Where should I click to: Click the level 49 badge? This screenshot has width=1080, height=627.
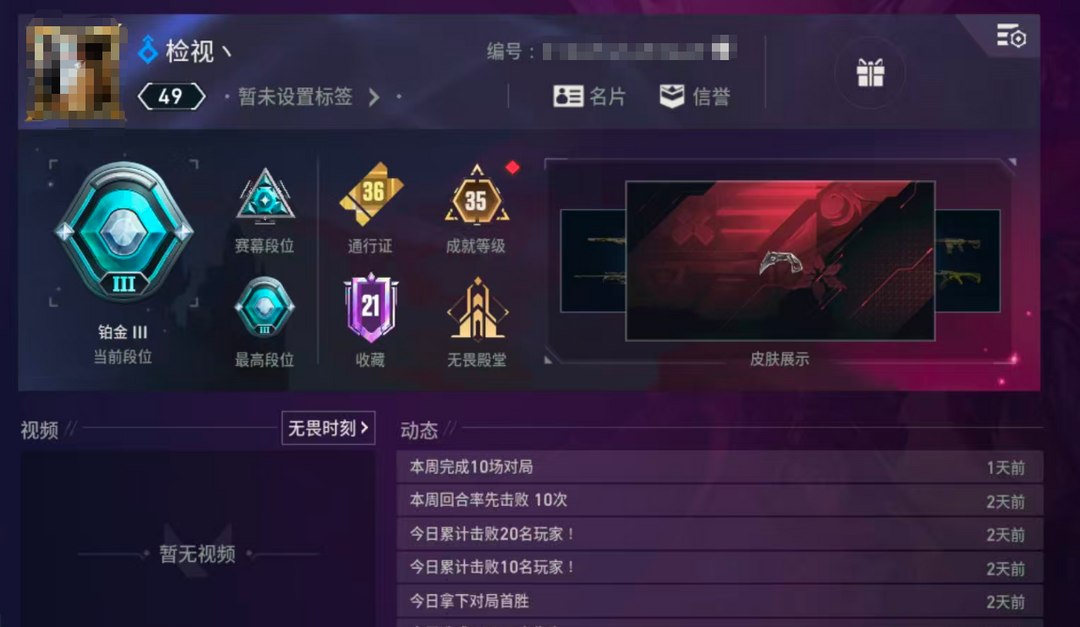tap(171, 96)
